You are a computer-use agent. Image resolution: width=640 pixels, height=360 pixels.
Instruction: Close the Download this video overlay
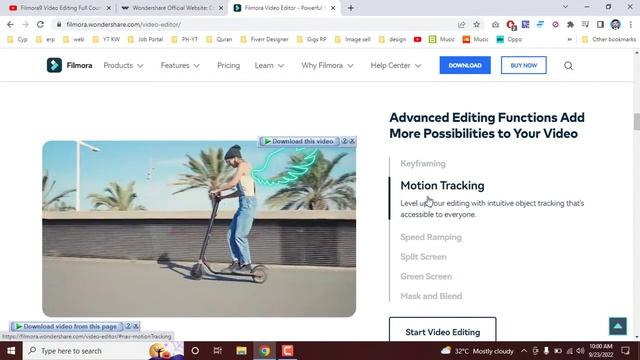coord(352,141)
